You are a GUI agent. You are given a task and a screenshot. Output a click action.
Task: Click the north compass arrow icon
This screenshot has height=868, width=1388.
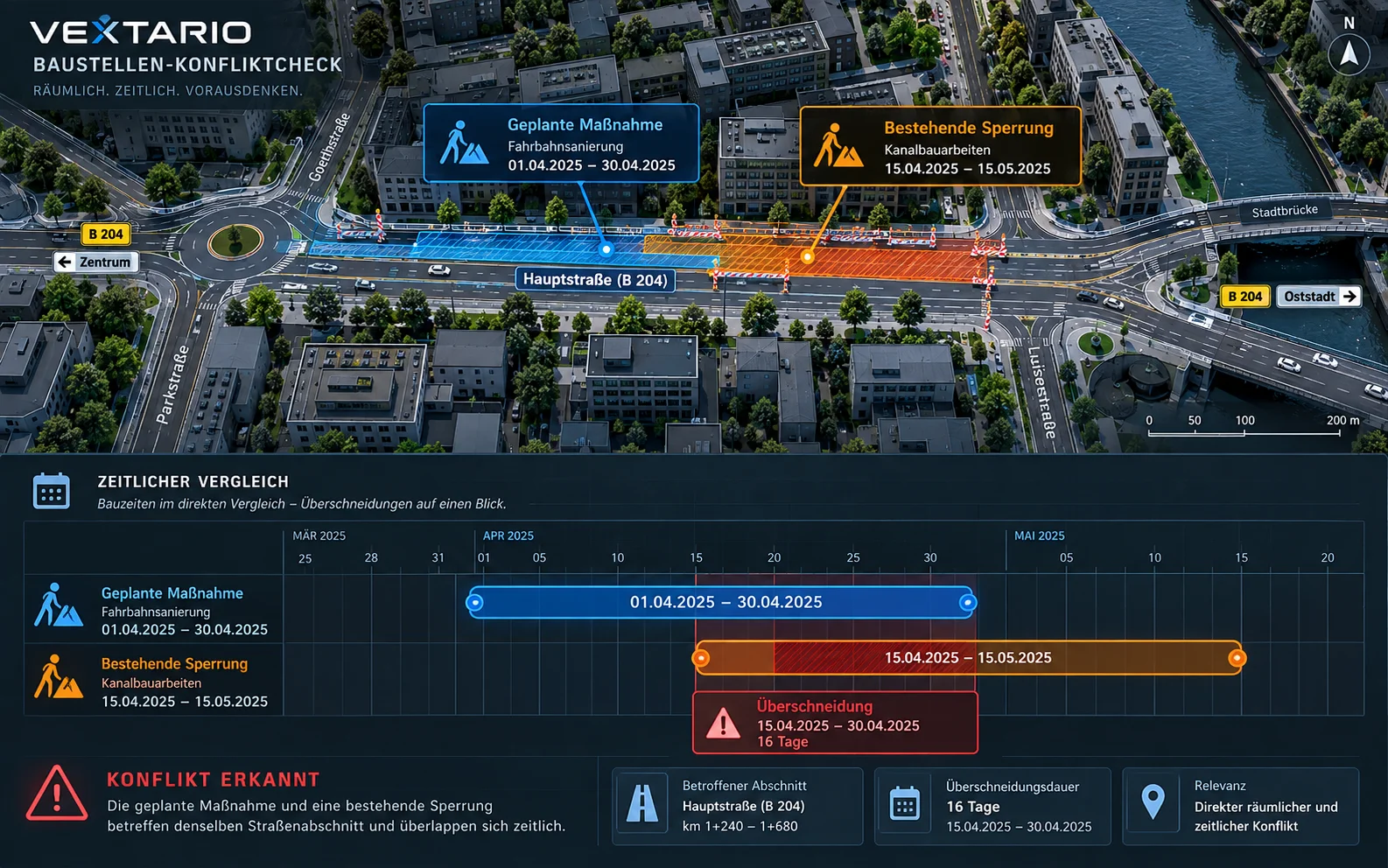[1349, 53]
